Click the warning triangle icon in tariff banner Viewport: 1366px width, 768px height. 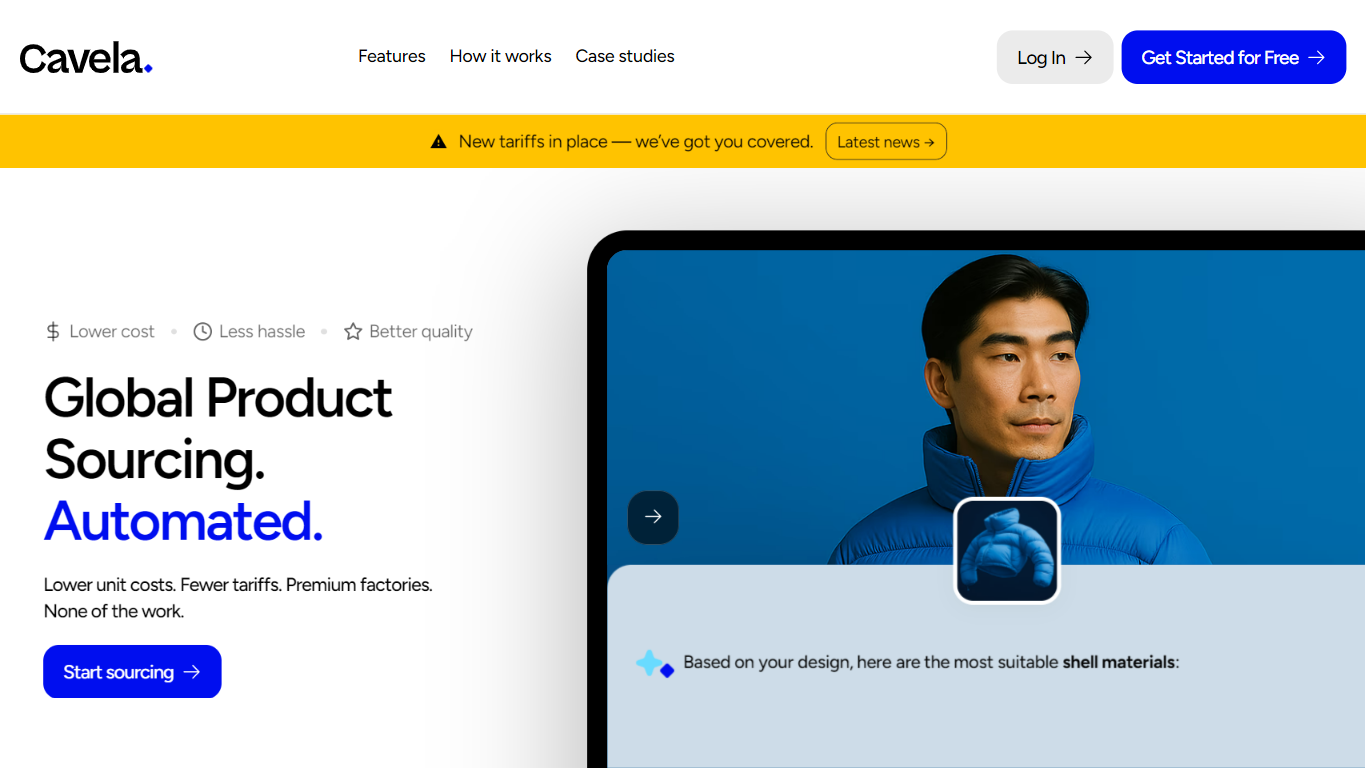coord(438,142)
